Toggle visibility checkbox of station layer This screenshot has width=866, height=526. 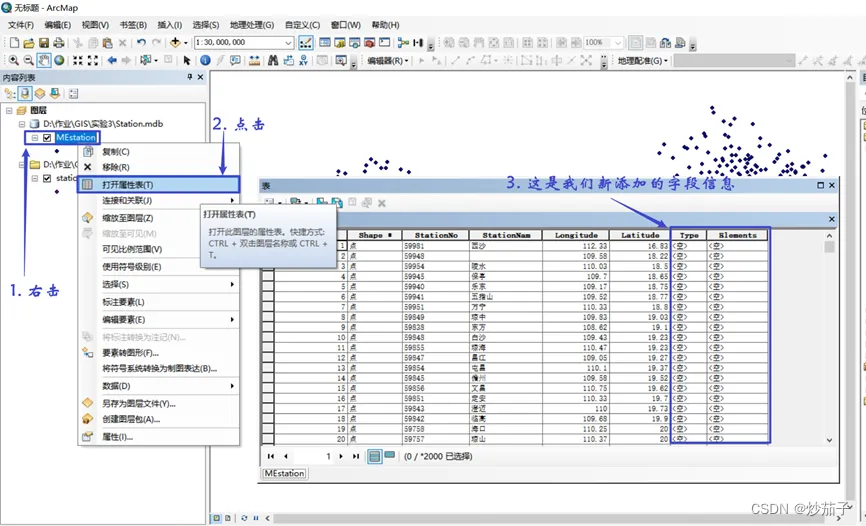[x=47, y=178]
